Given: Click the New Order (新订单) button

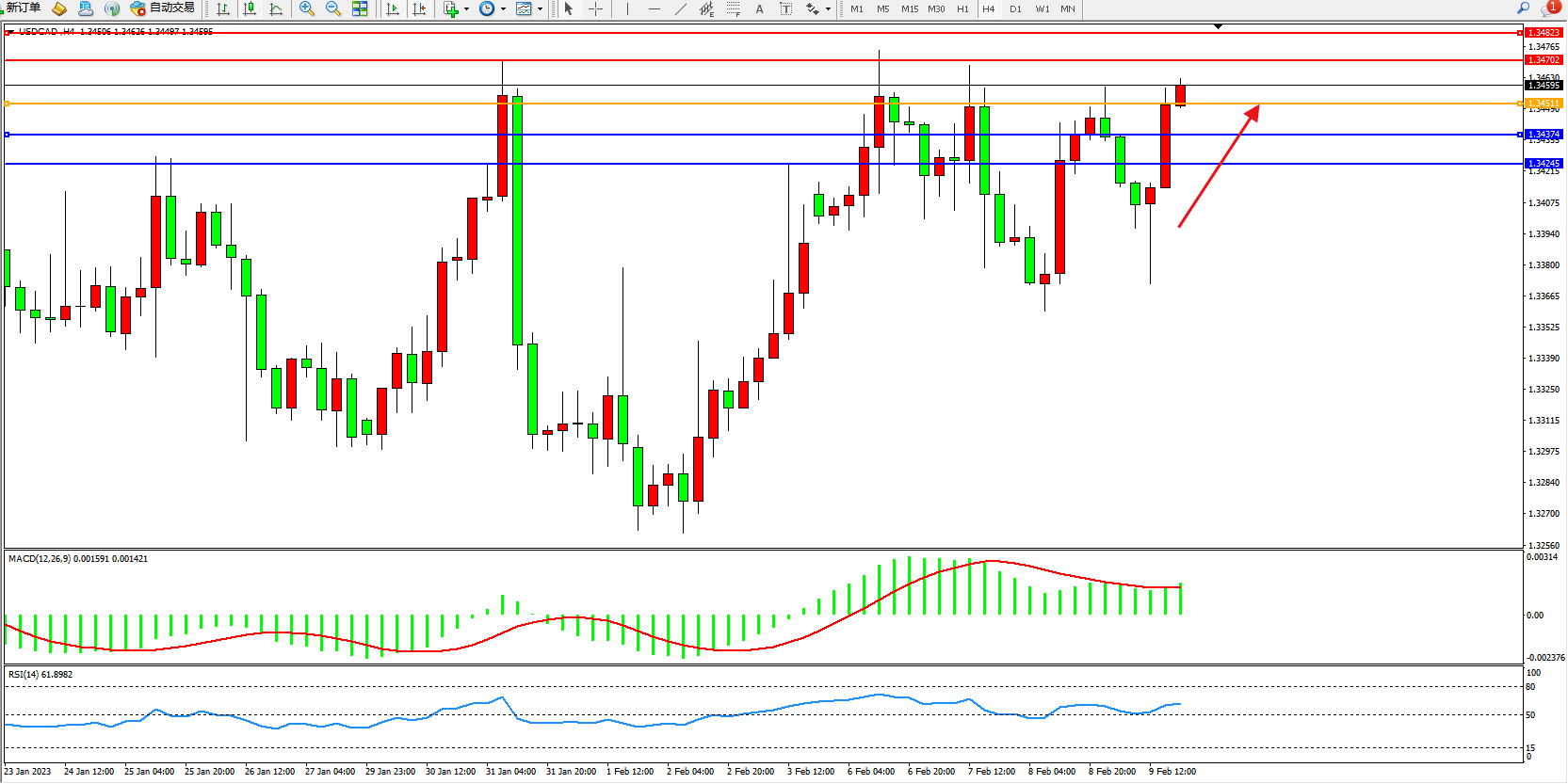Looking at the screenshot, I should click(x=23, y=8).
